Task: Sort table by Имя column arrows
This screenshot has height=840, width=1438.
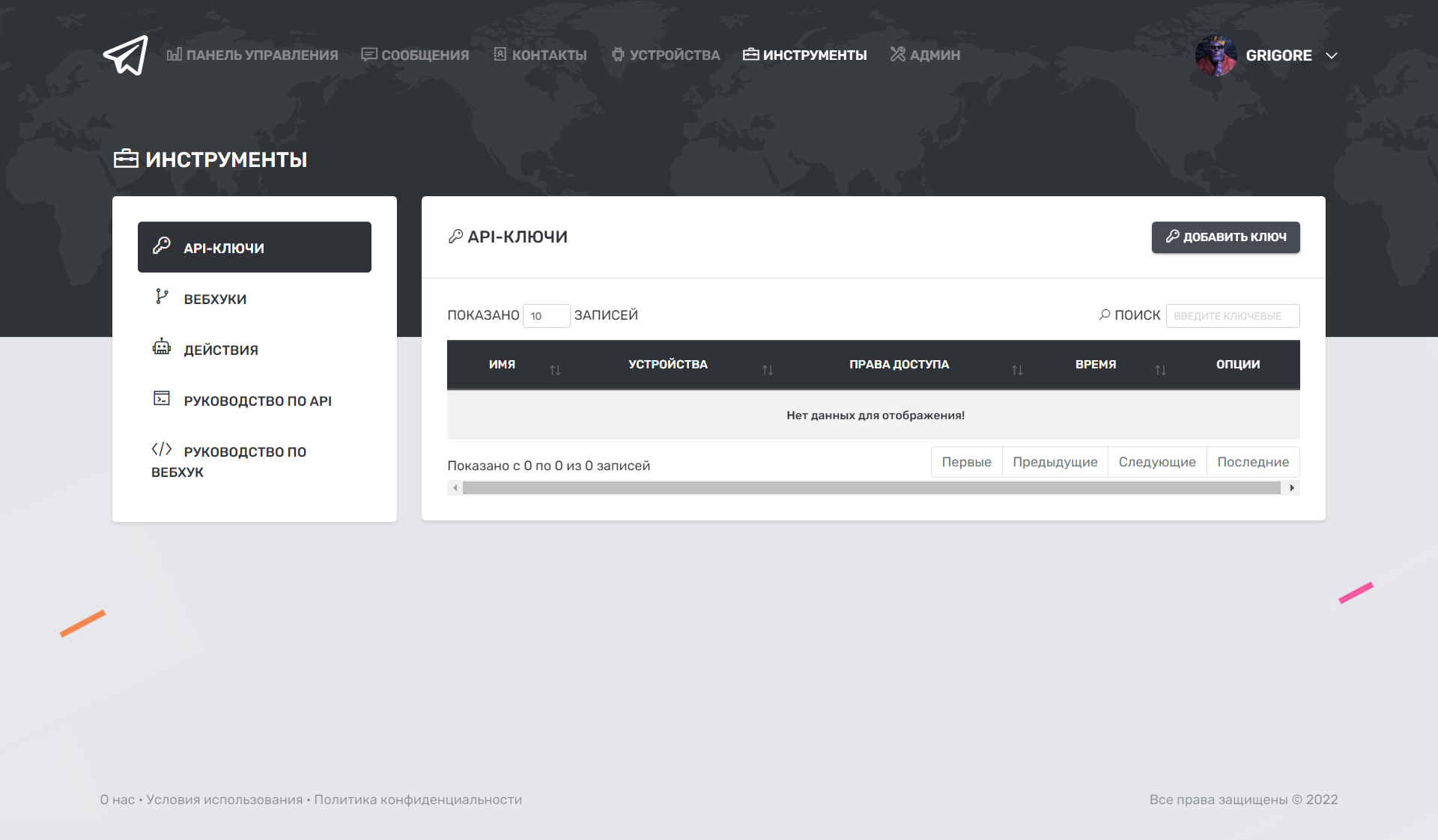Action: tap(555, 370)
